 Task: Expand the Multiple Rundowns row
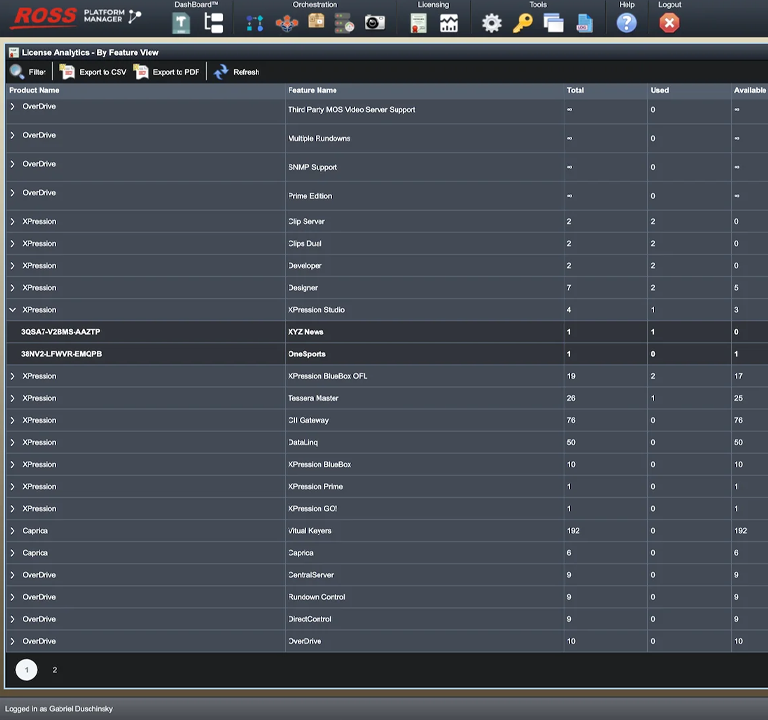click(13, 135)
